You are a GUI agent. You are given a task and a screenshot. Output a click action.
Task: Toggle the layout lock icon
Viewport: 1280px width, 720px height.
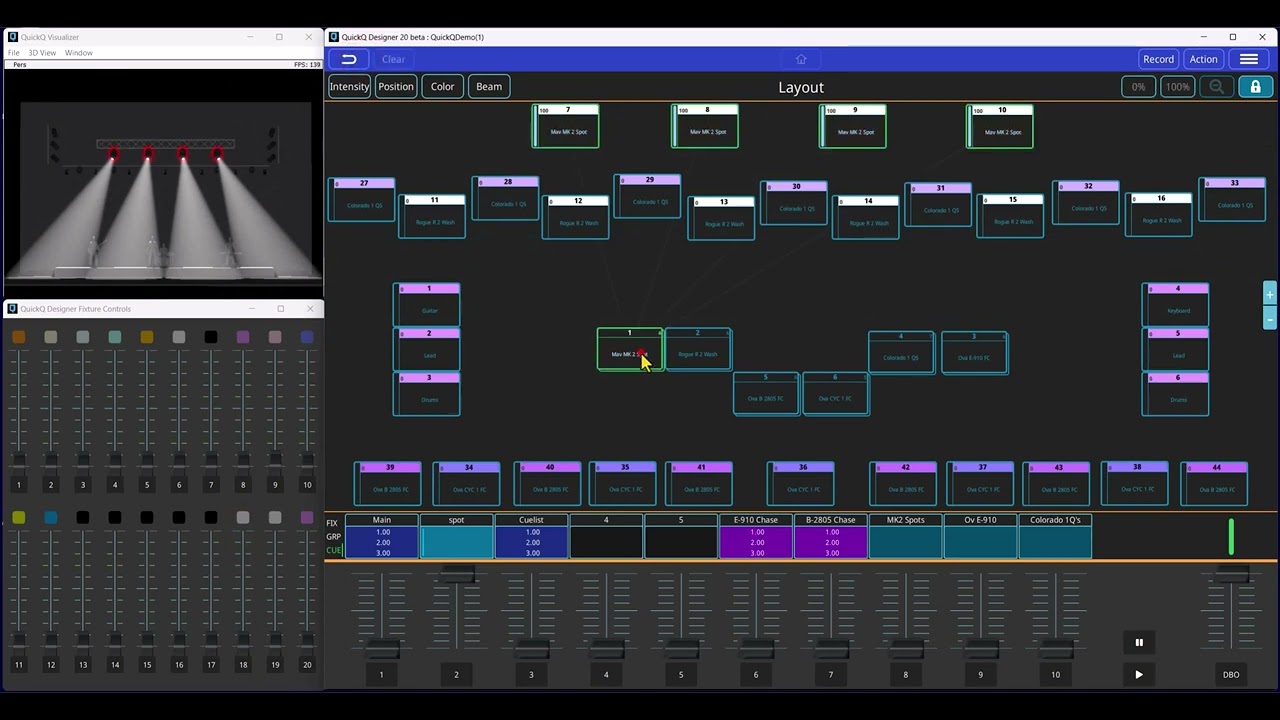coord(1256,87)
